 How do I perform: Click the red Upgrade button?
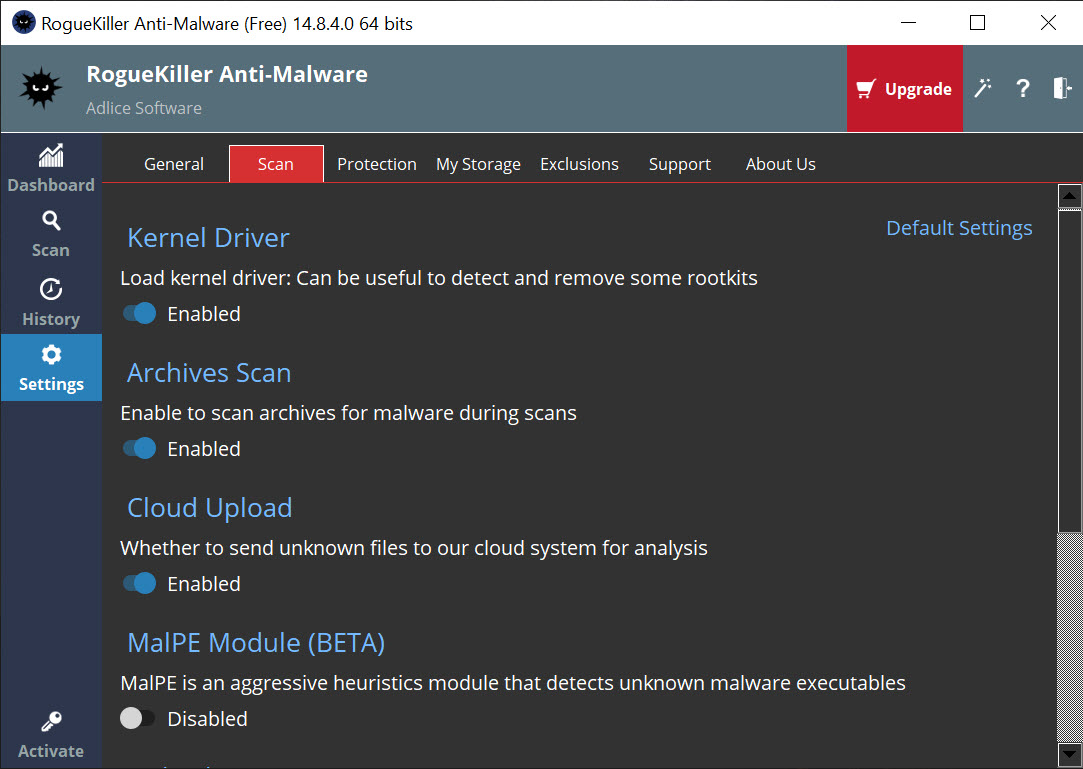[x=905, y=89]
